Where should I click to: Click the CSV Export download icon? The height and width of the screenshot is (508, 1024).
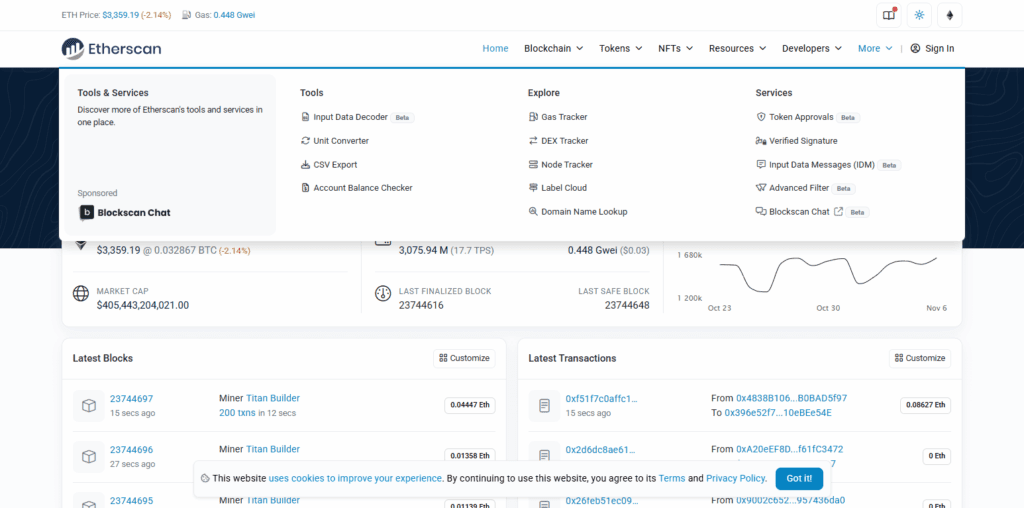click(305, 165)
